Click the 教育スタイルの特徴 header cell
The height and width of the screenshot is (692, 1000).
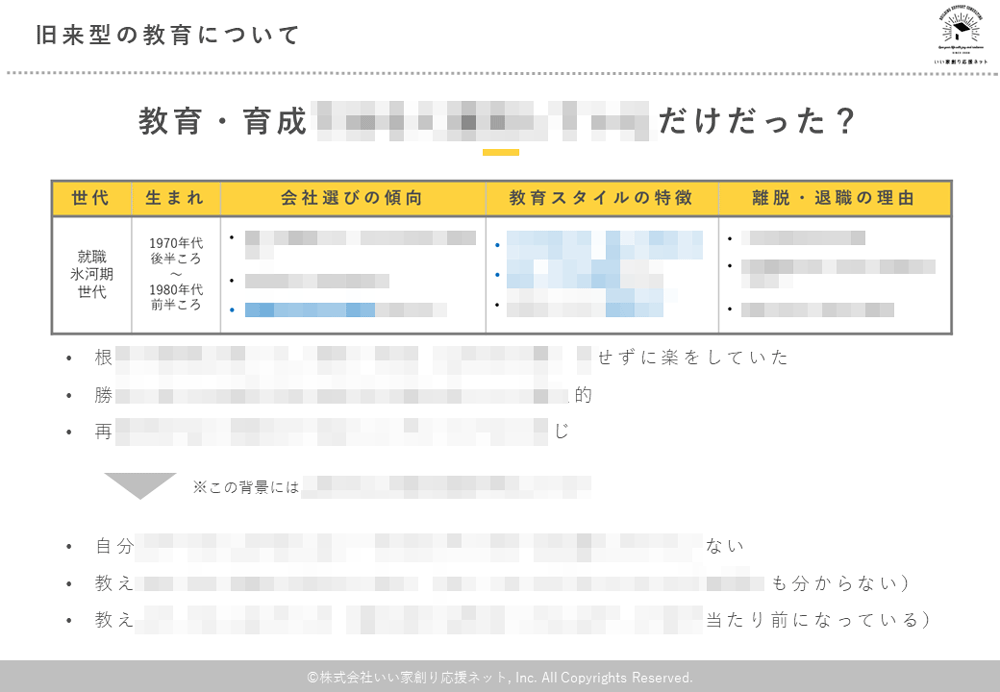click(x=601, y=198)
